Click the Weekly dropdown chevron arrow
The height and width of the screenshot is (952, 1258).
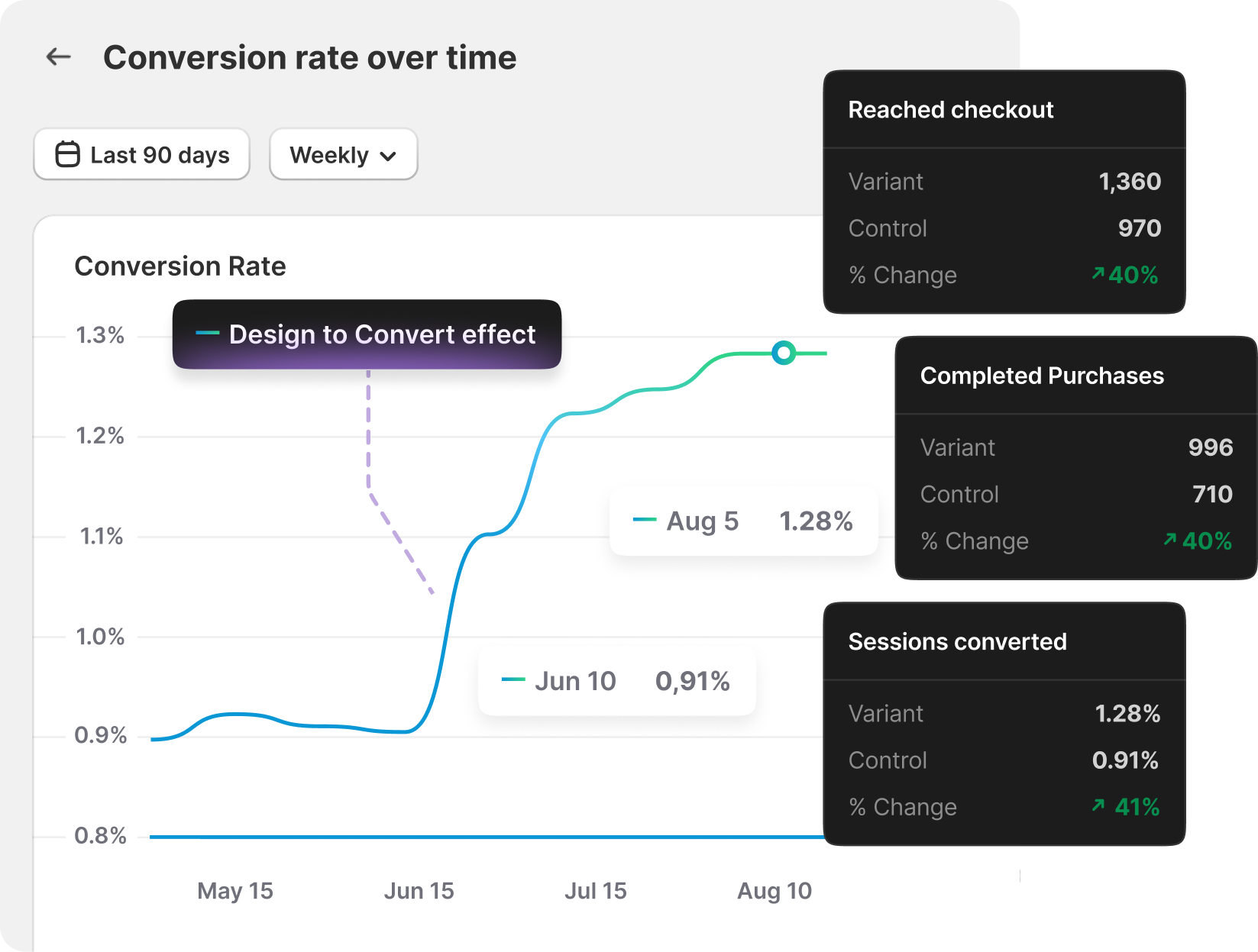[388, 157]
